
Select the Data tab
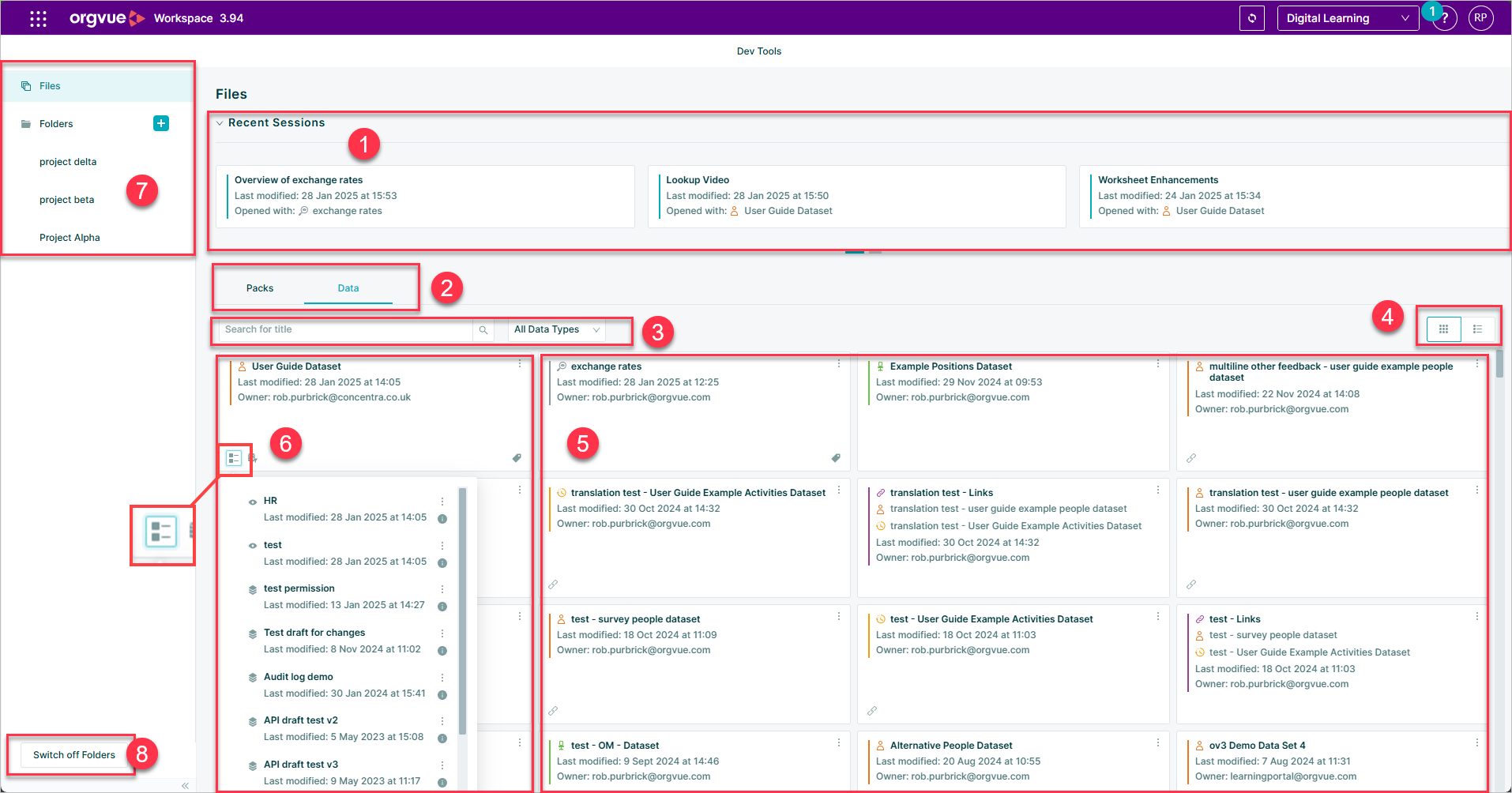[348, 288]
